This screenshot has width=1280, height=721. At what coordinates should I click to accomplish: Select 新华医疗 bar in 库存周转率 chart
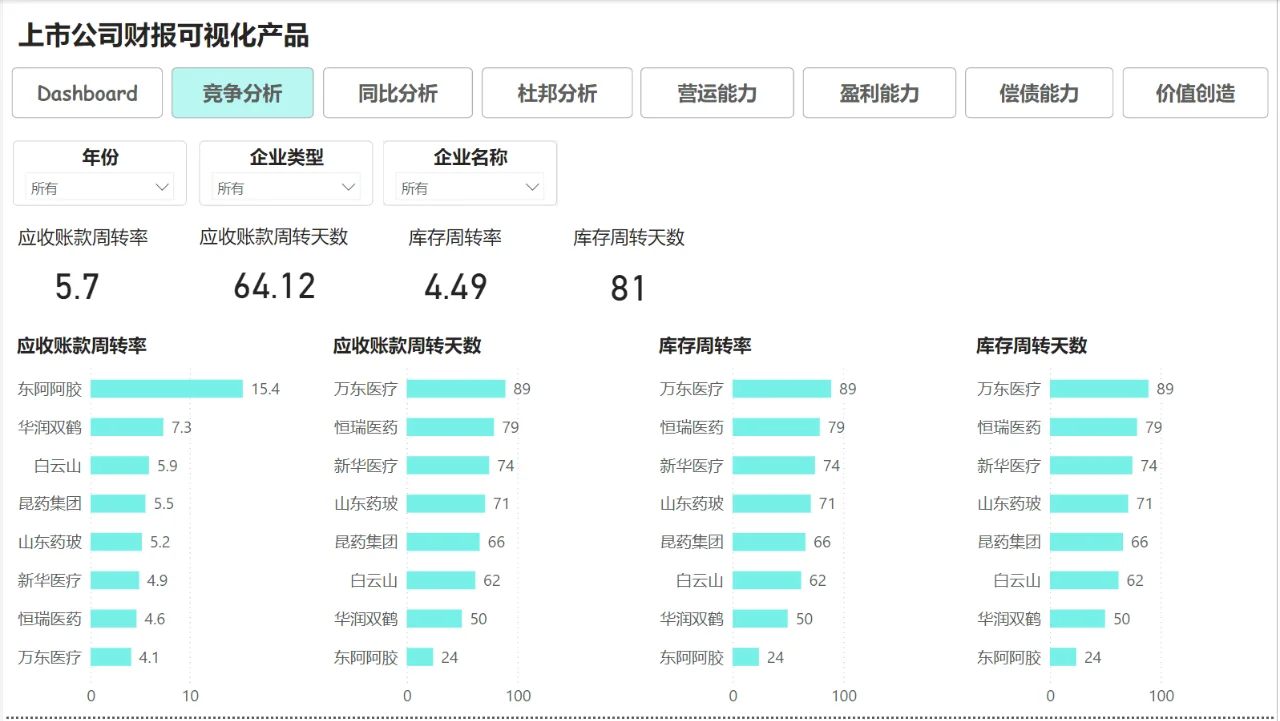[x=774, y=465]
